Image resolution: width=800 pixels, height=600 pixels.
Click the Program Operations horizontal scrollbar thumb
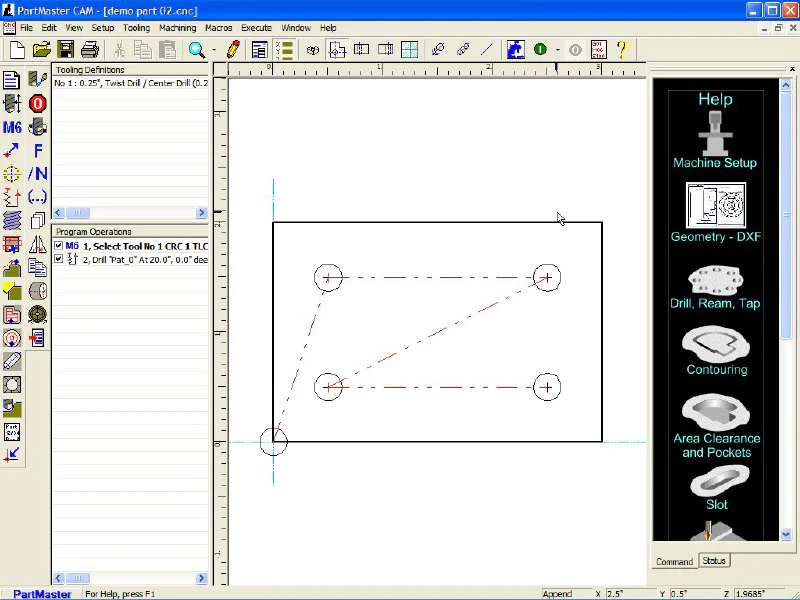(78, 578)
